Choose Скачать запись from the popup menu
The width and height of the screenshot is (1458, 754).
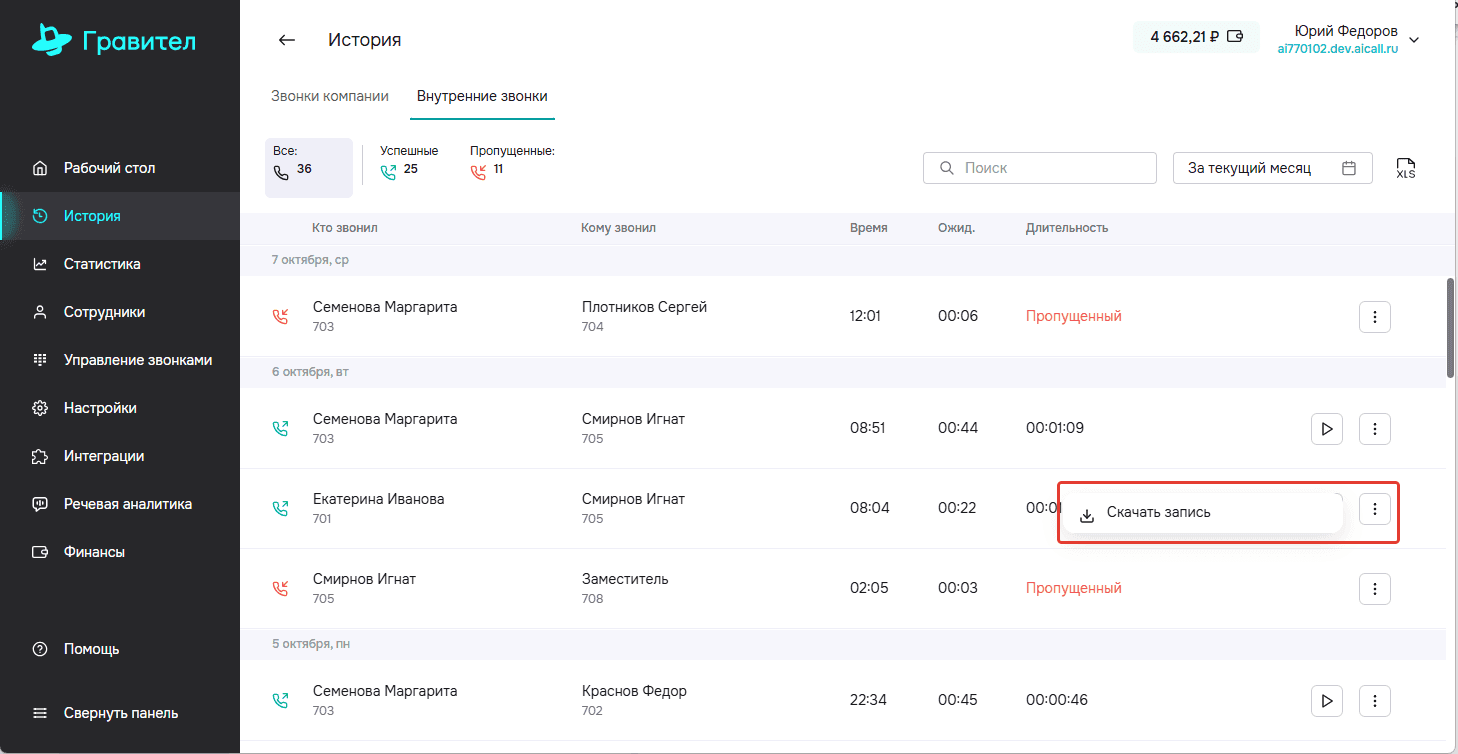[1202, 512]
